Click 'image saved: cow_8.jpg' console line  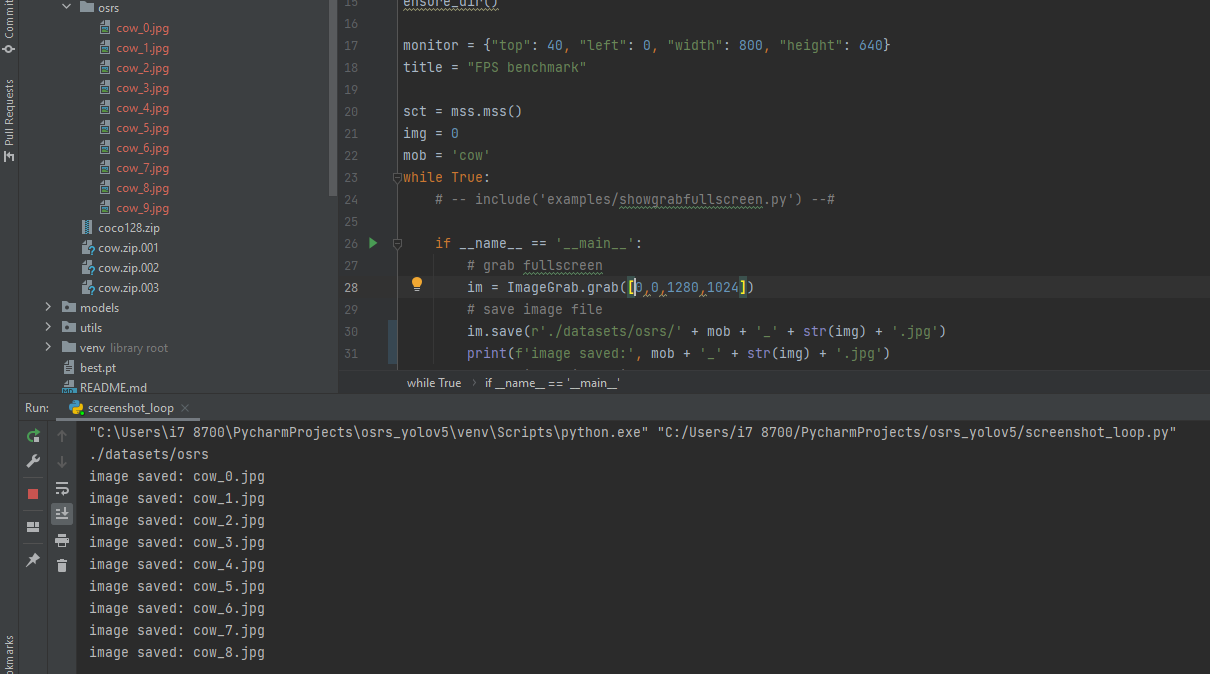point(177,653)
